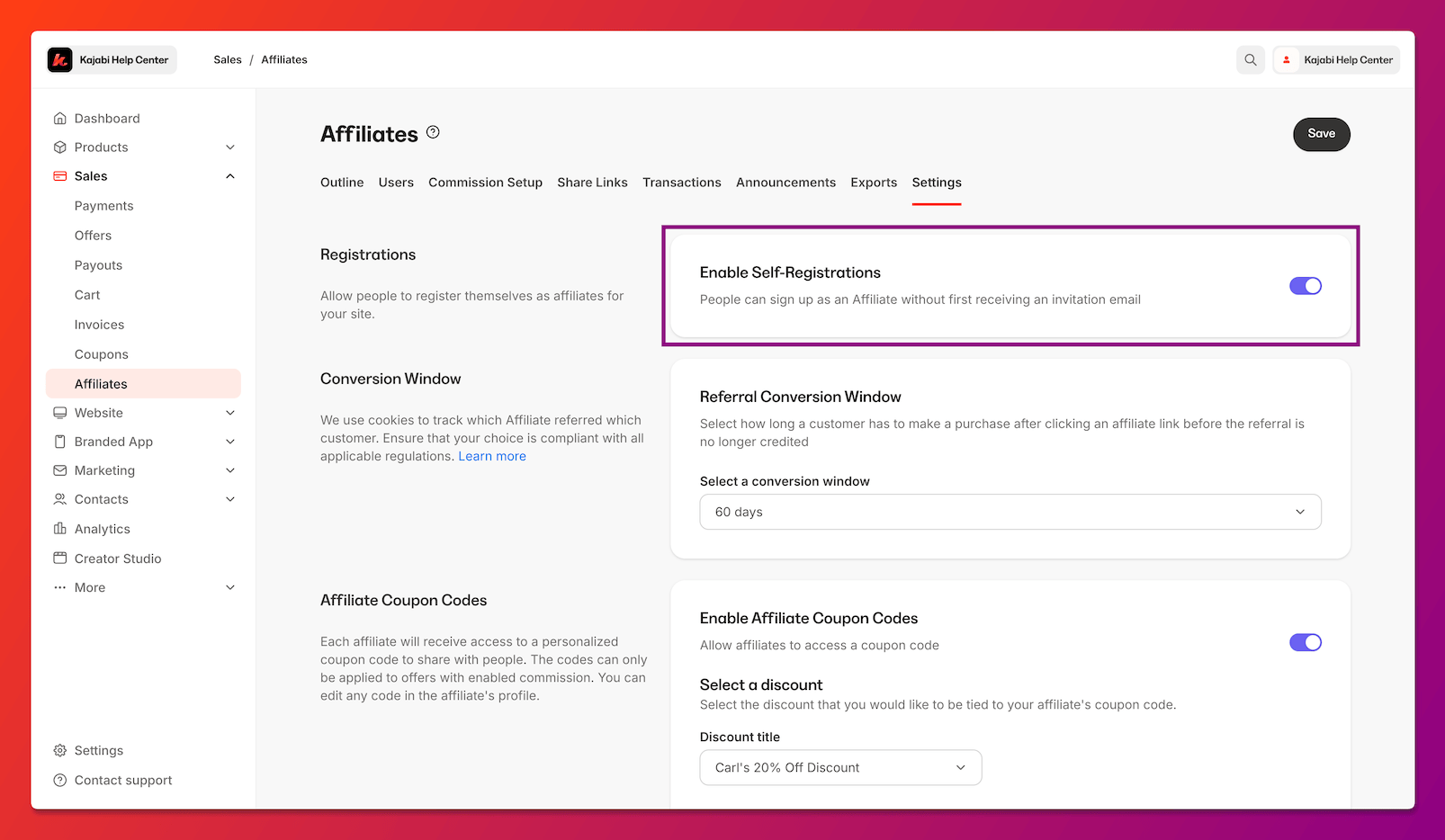This screenshot has width=1445, height=840.
Task: Open the Dashboard sidebar icon
Action: point(59,118)
